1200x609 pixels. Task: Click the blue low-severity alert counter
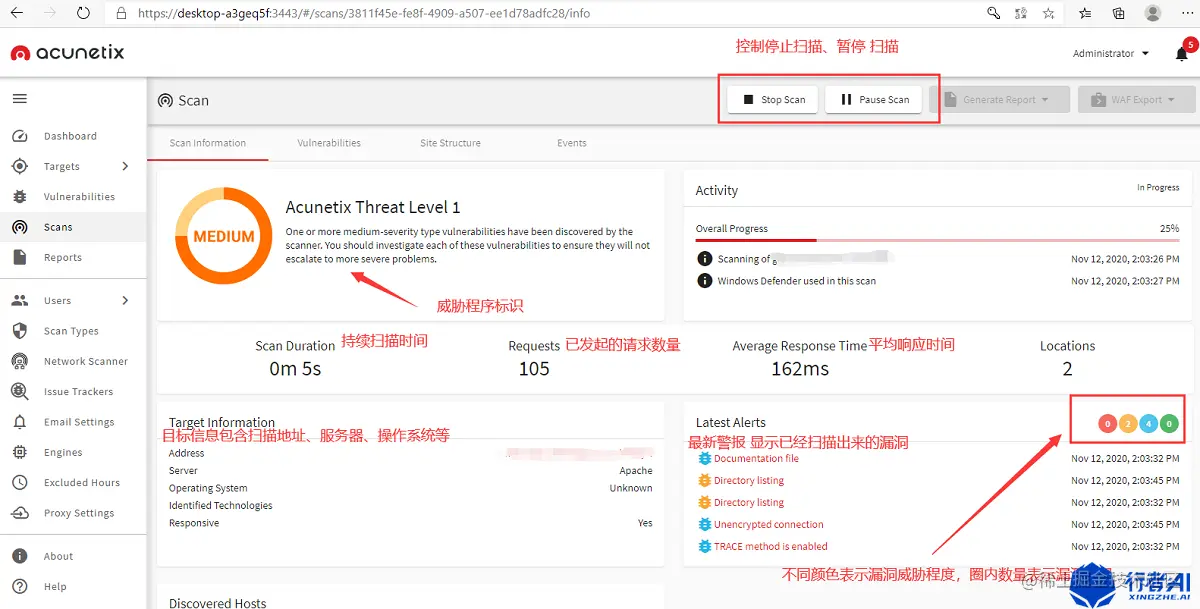tap(1149, 424)
